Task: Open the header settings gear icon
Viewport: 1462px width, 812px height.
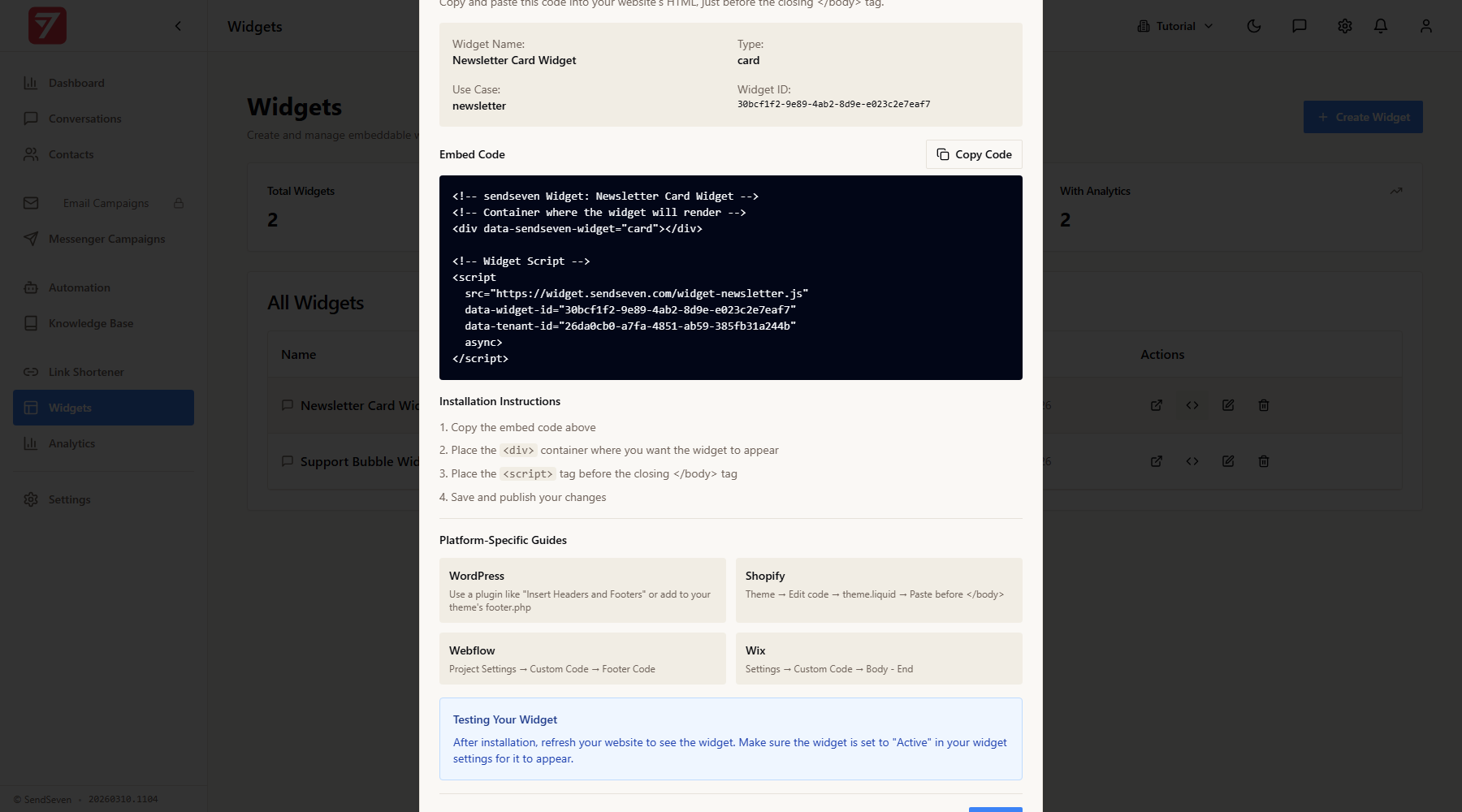Action: tap(1345, 26)
